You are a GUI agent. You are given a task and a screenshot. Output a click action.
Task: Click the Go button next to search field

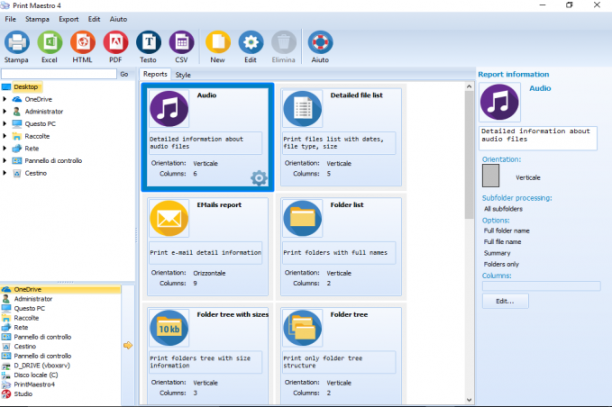(124, 74)
